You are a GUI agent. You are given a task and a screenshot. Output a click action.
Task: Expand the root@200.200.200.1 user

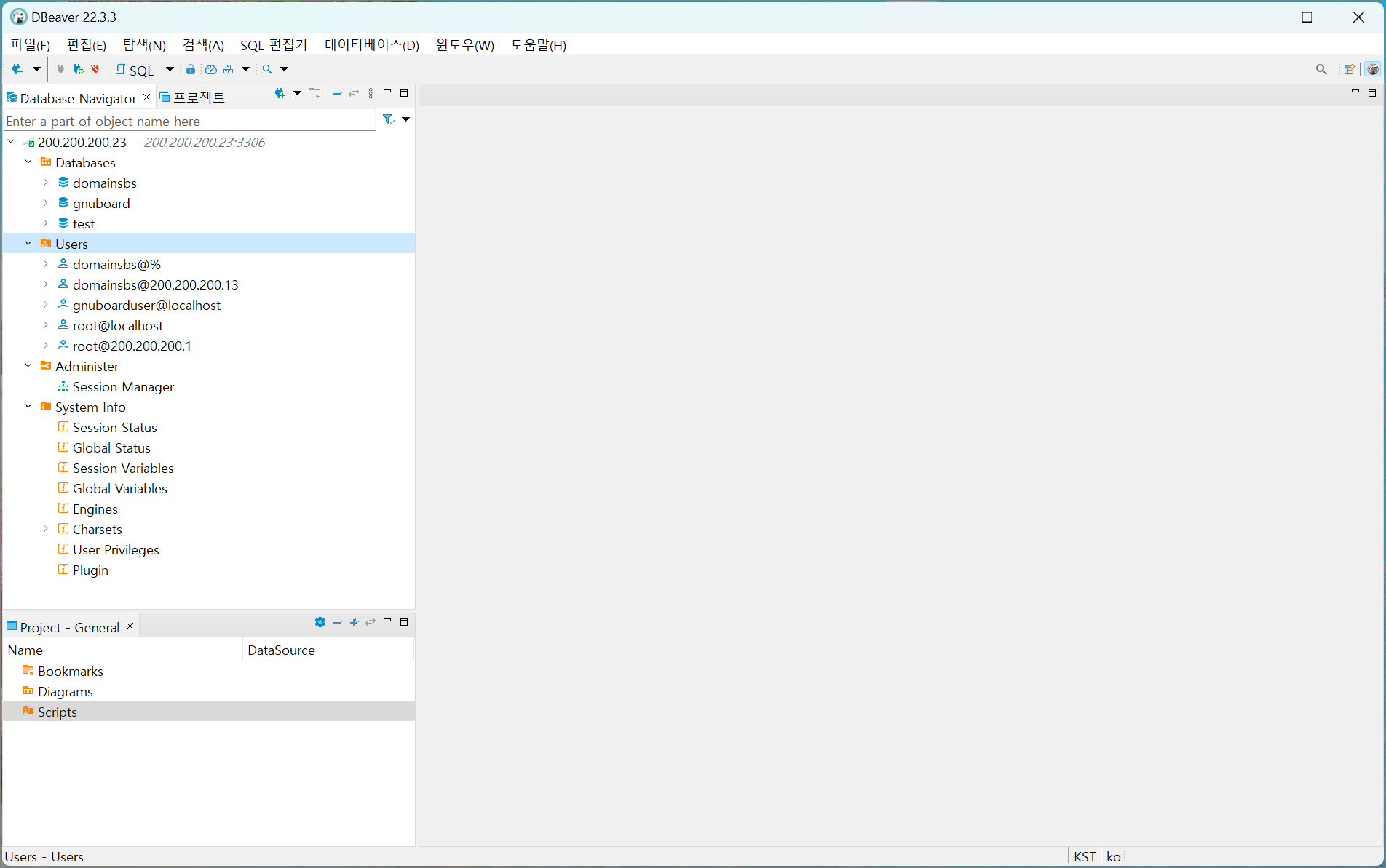click(x=46, y=346)
